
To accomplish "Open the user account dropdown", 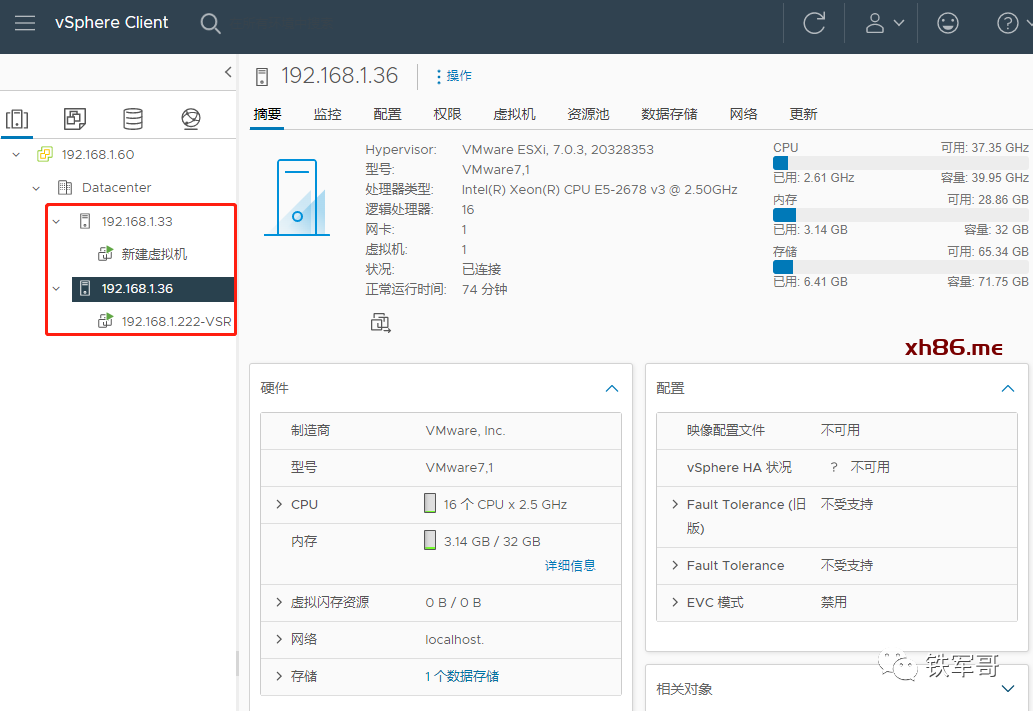I will pos(884,23).
